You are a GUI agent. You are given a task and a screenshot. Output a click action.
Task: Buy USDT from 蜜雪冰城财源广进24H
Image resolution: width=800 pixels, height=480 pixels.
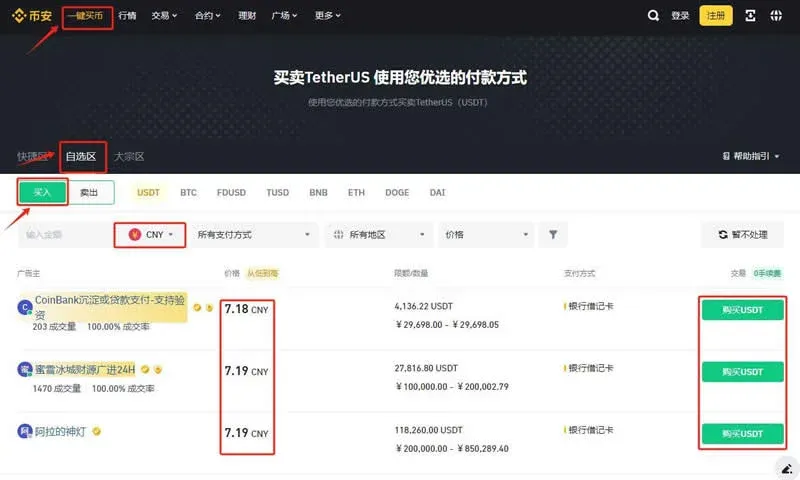click(x=742, y=372)
